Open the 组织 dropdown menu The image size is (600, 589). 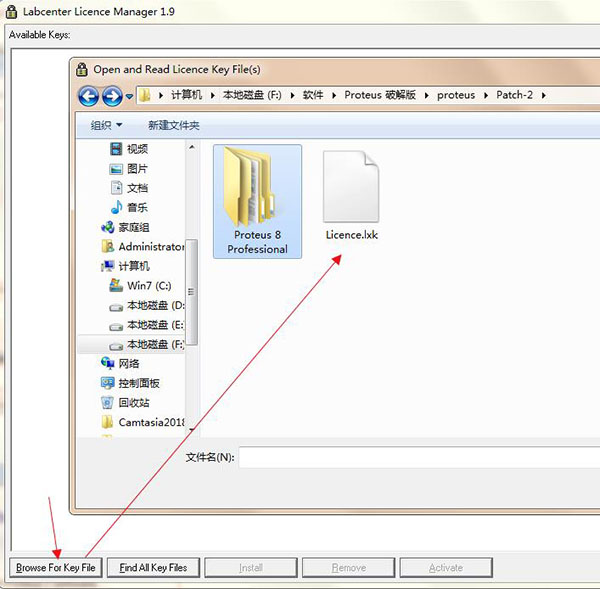[x=106, y=125]
